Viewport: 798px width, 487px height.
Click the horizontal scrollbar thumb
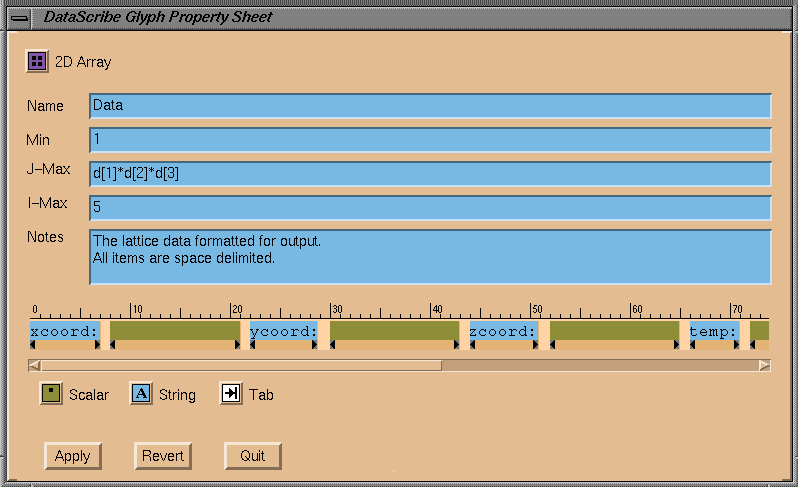pyautogui.click(x=241, y=365)
